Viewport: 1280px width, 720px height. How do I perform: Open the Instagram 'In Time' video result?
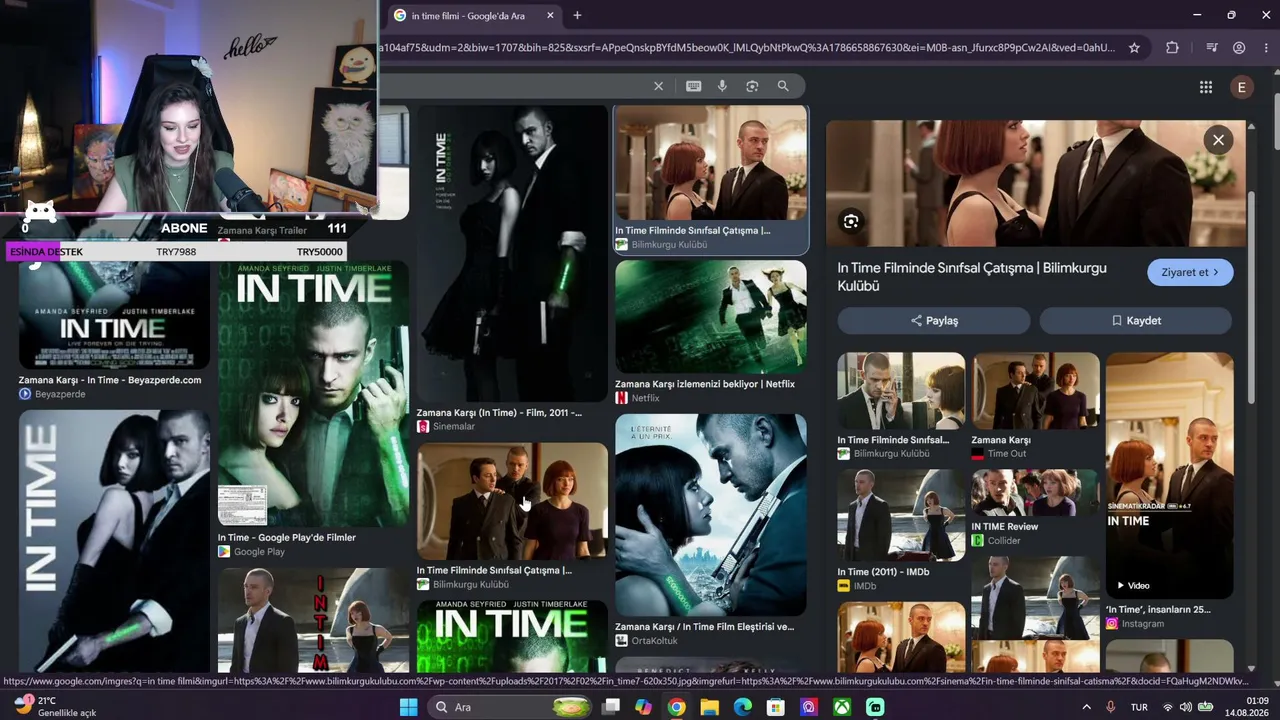pos(1170,475)
